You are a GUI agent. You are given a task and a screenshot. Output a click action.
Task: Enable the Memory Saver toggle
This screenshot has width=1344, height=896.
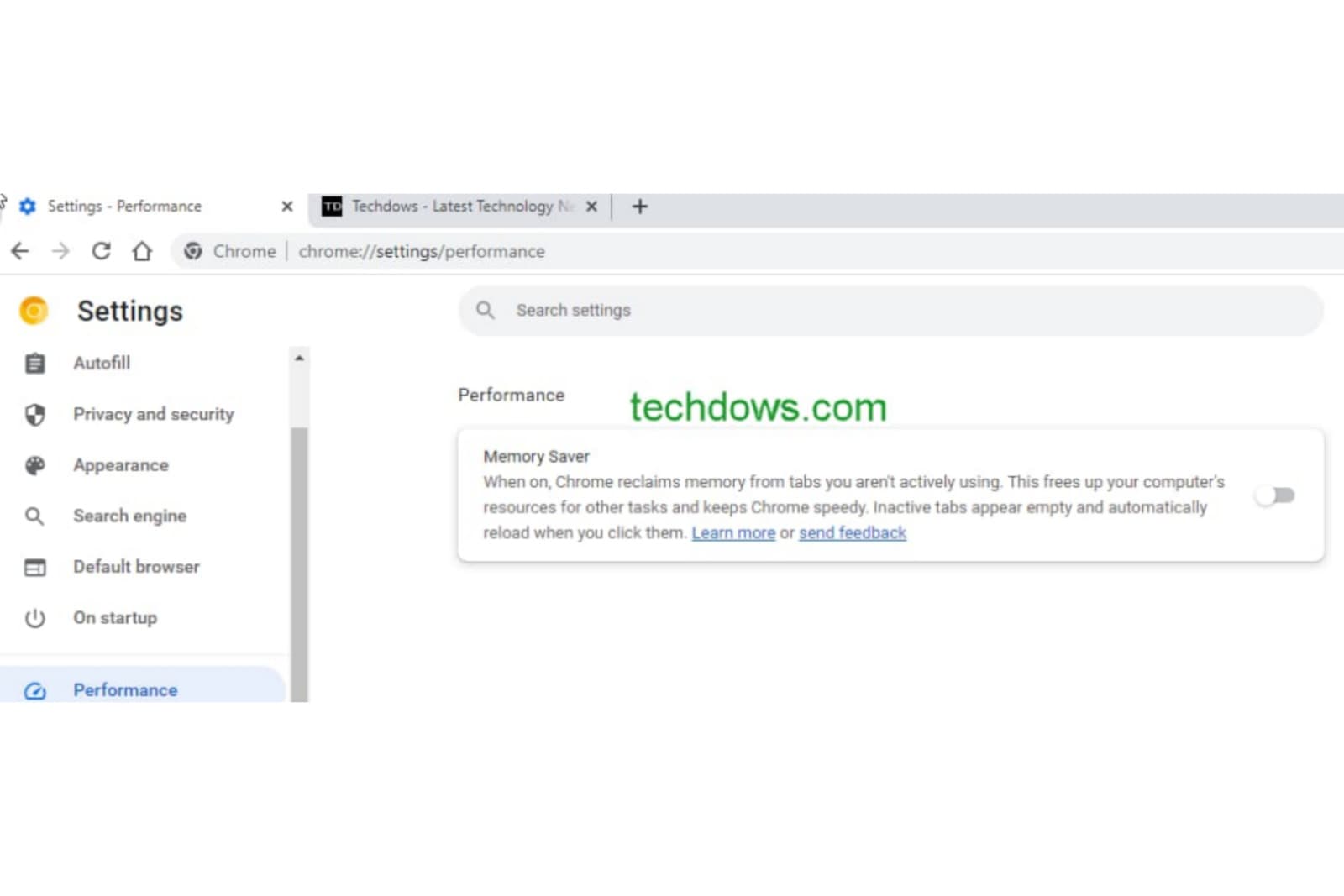tap(1274, 495)
